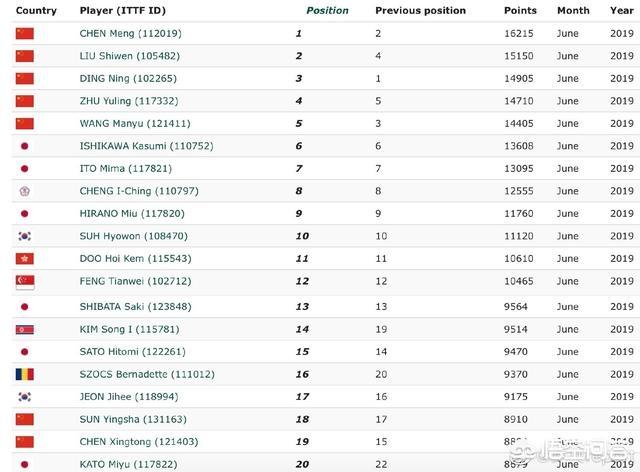Image resolution: width=640 pixels, height=472 pixels.
Task: Click Romania flag beside SZOCS Bernadette
Action: coord(25,374)
